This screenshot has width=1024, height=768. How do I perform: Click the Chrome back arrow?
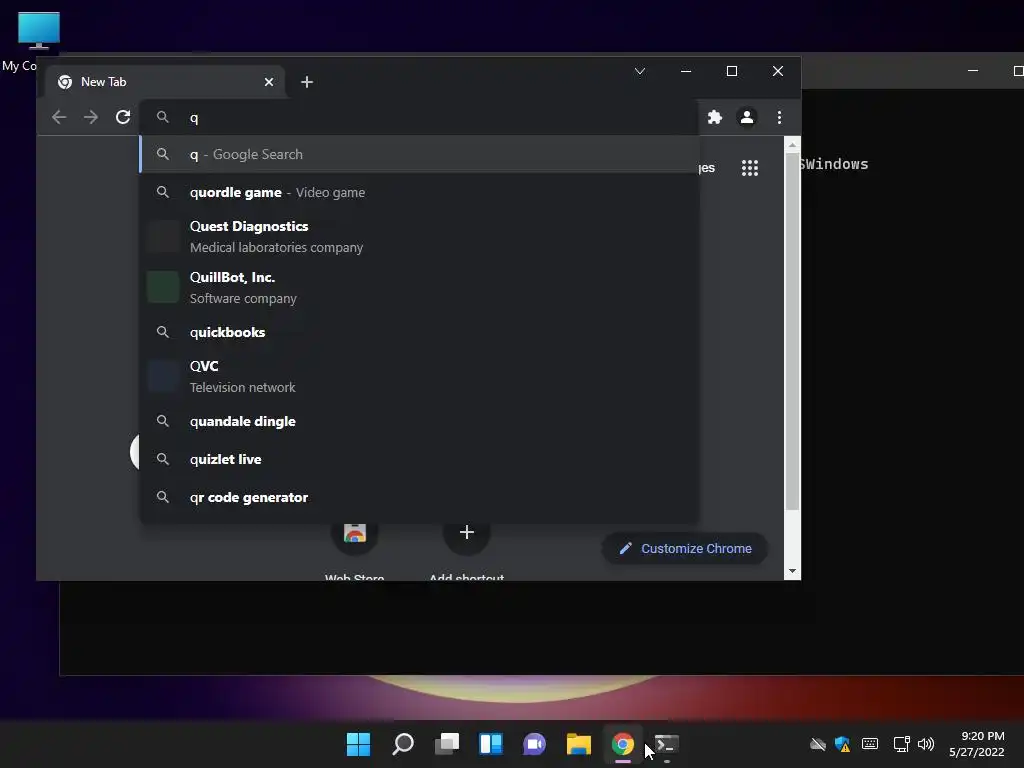59,117
